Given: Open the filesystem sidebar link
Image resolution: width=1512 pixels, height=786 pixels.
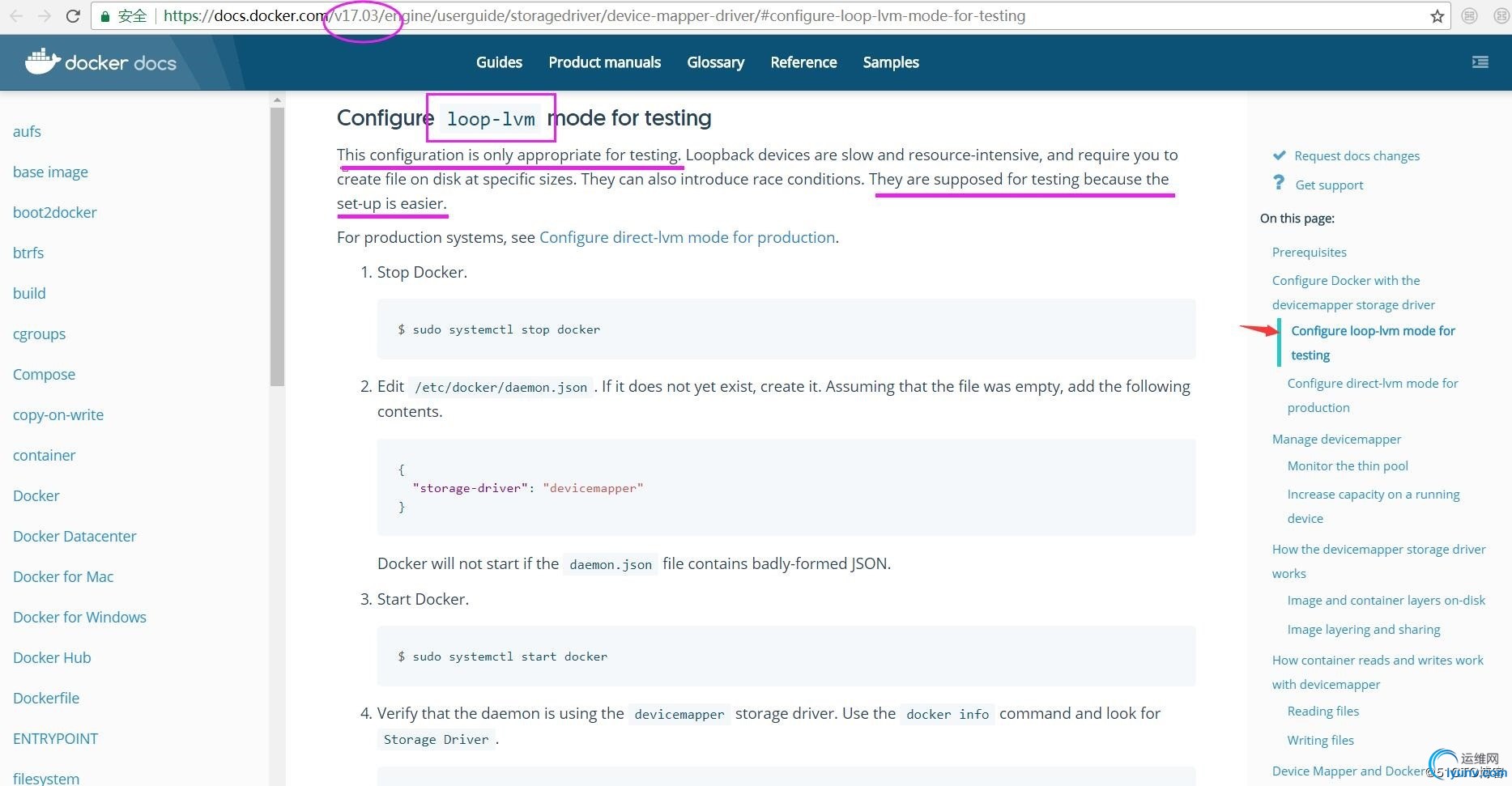Looking at the screenshot, I should pos(46,778).
